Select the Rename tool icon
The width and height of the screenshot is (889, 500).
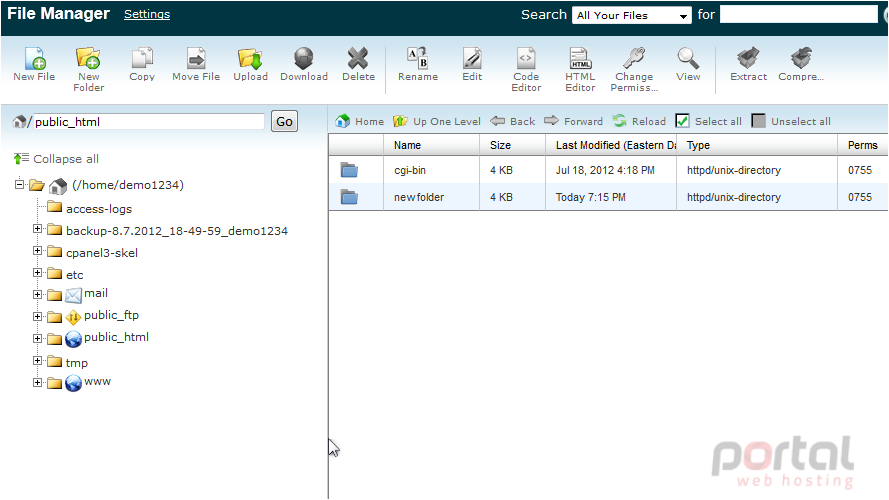click(418, 58)
